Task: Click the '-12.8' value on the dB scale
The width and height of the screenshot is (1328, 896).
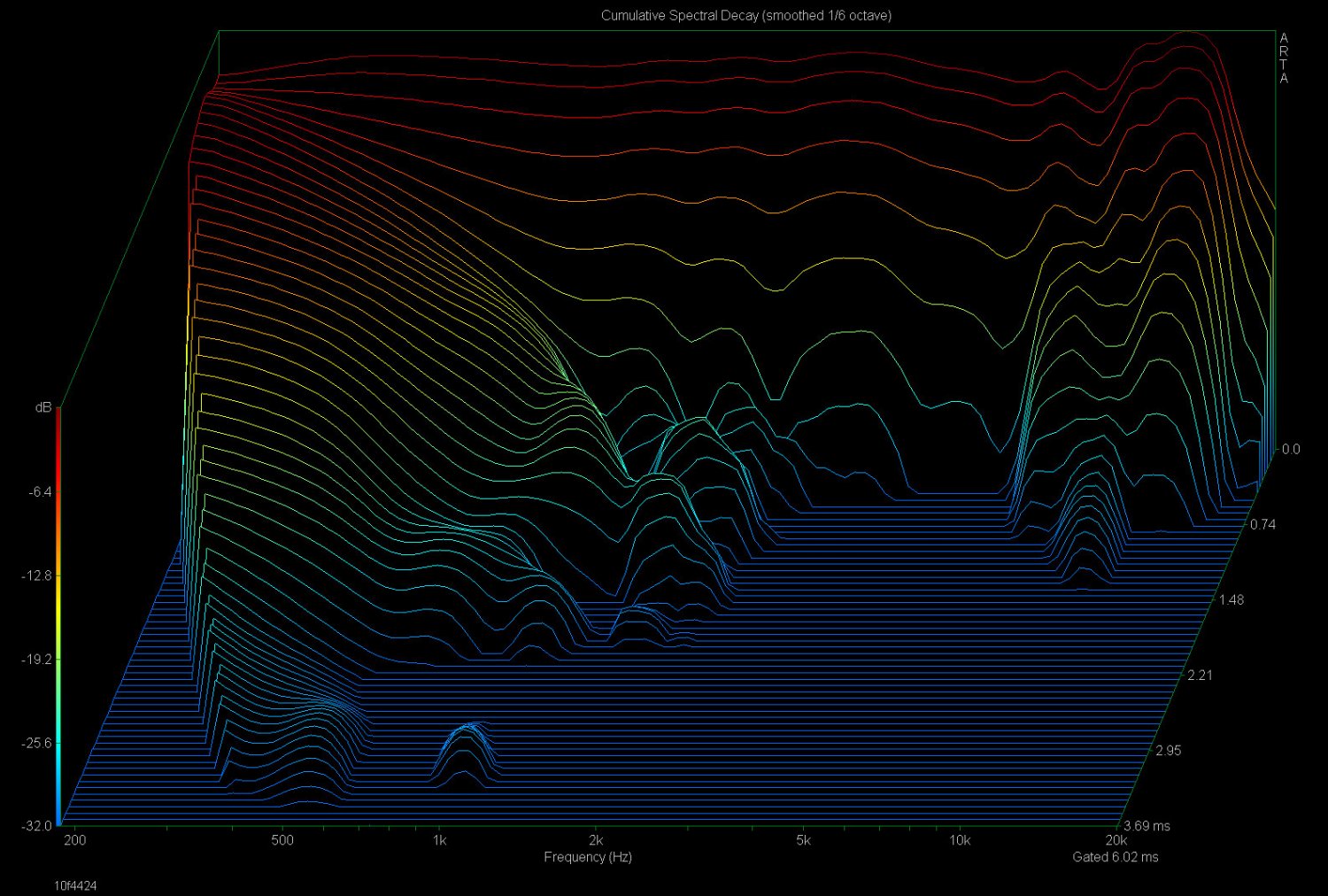Action: 36,575
